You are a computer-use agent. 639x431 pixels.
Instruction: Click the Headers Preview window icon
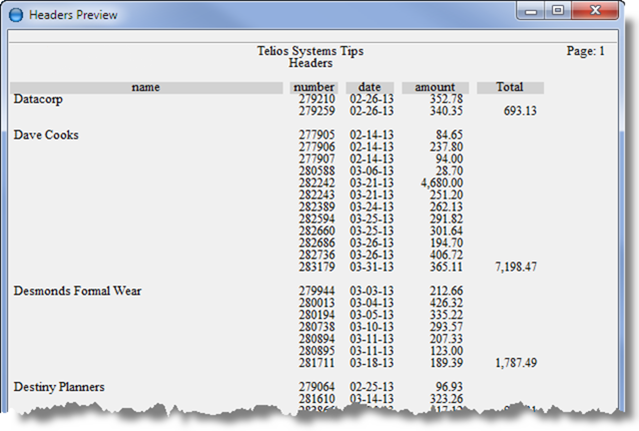pos(16,15)
